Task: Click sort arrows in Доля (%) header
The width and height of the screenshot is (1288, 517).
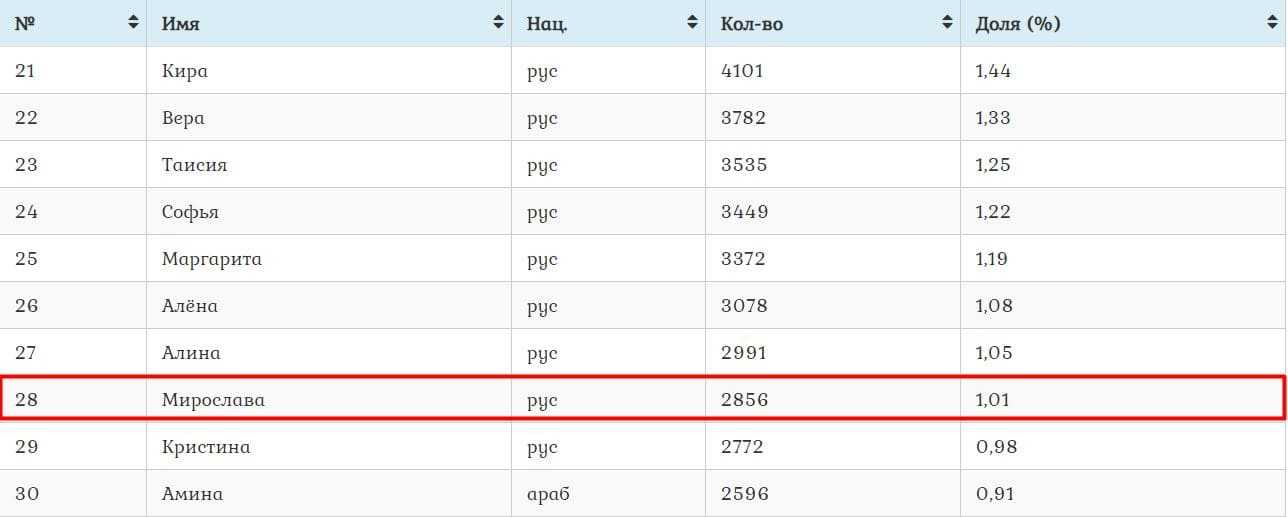Action: [1272, 23]
